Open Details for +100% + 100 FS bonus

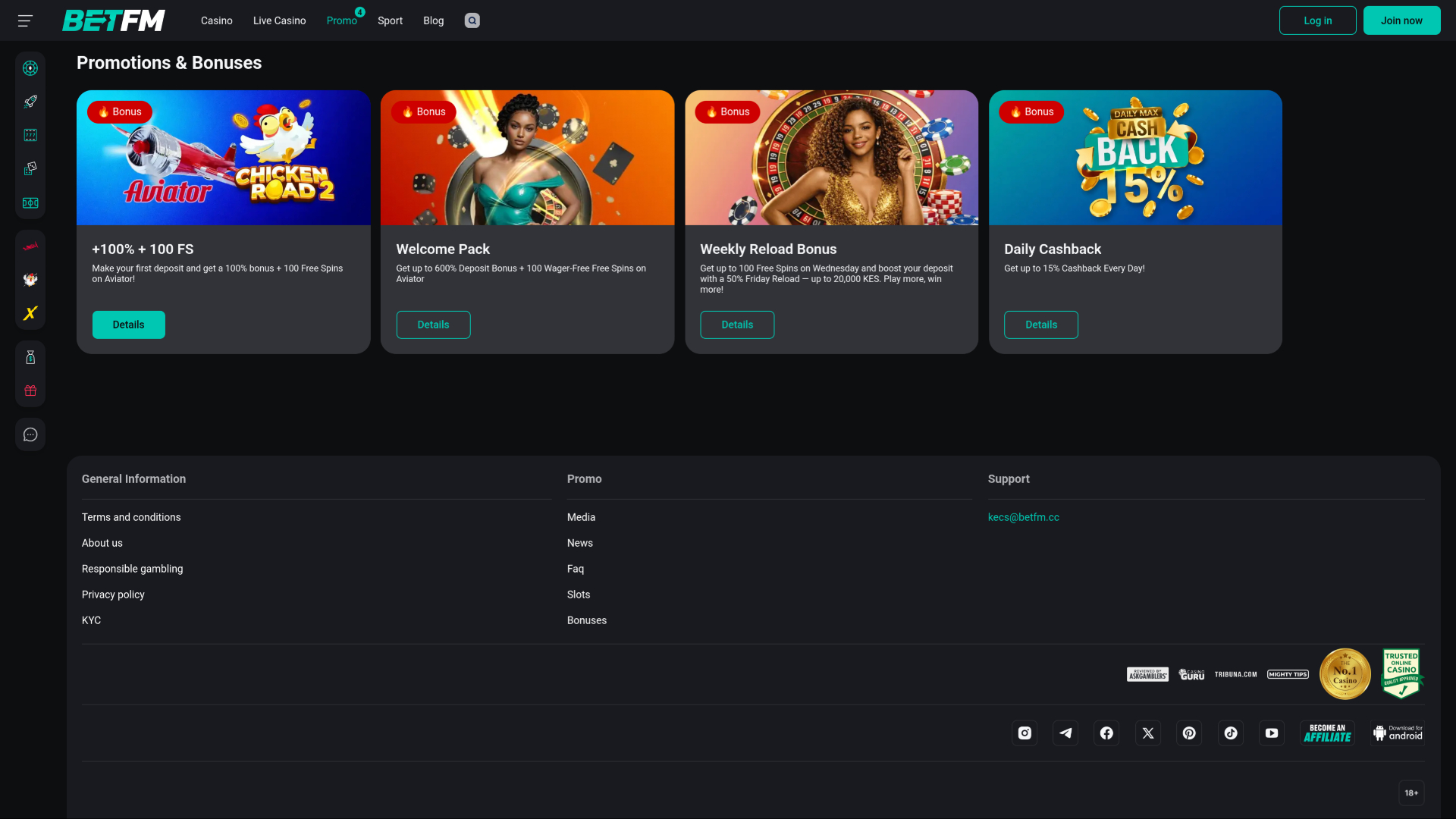point(128,325)
